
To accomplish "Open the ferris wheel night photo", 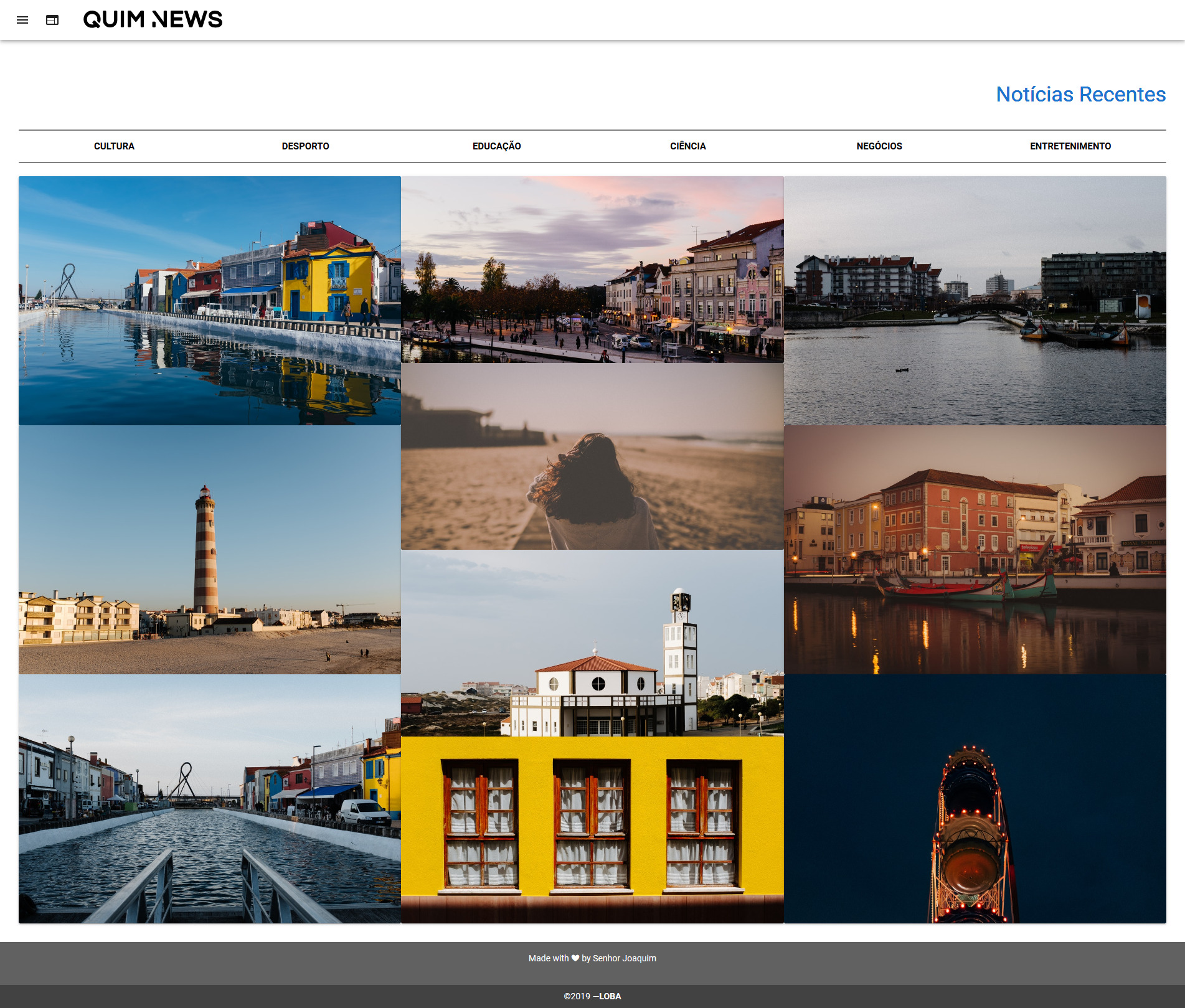I will [x=975, y=799].
